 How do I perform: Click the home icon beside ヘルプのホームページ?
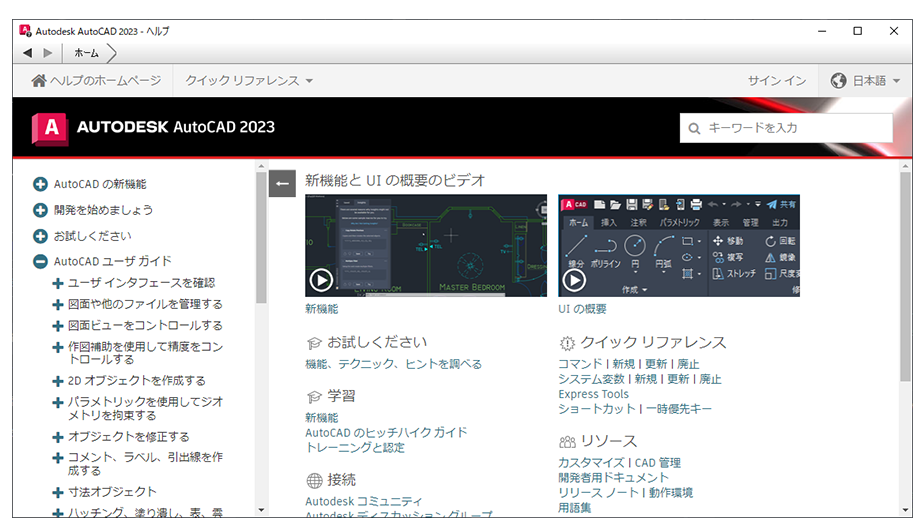coord(39,81)
